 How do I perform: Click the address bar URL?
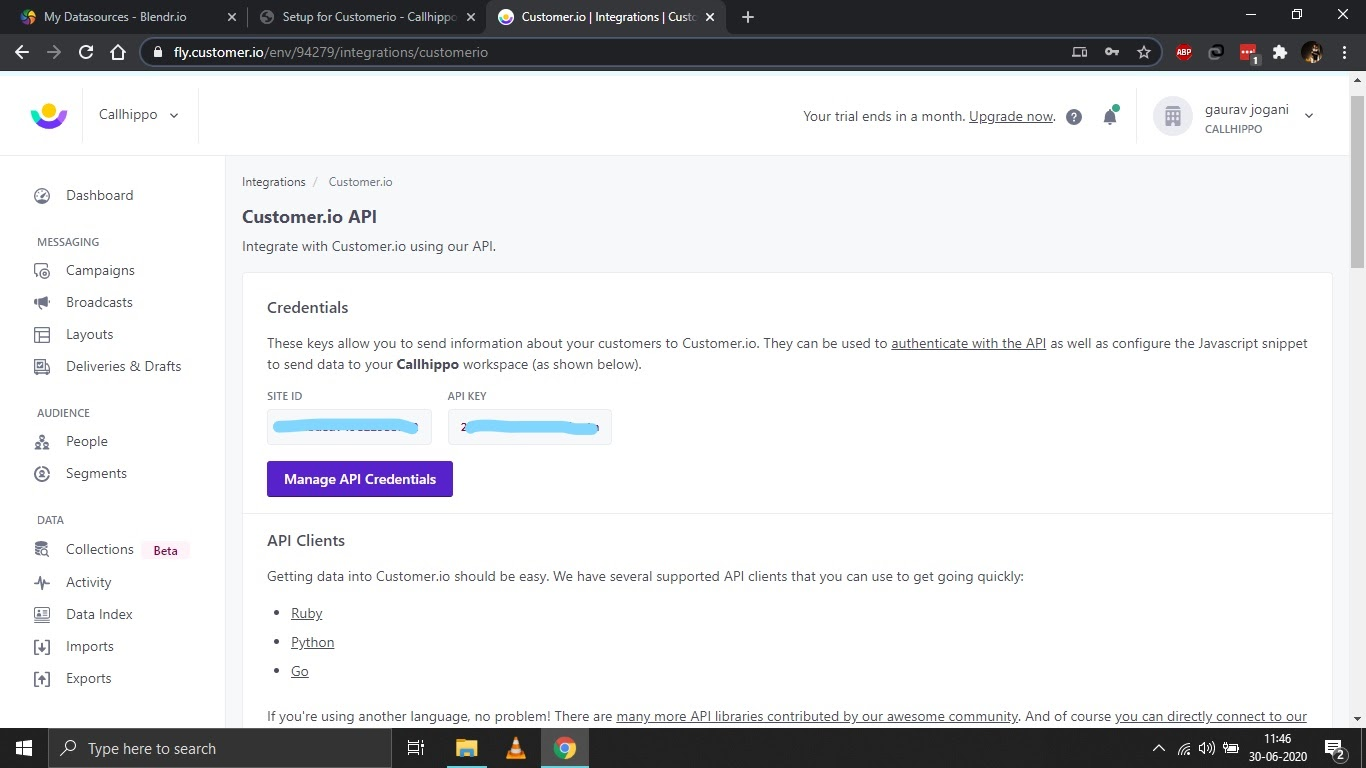pos(331,52)
